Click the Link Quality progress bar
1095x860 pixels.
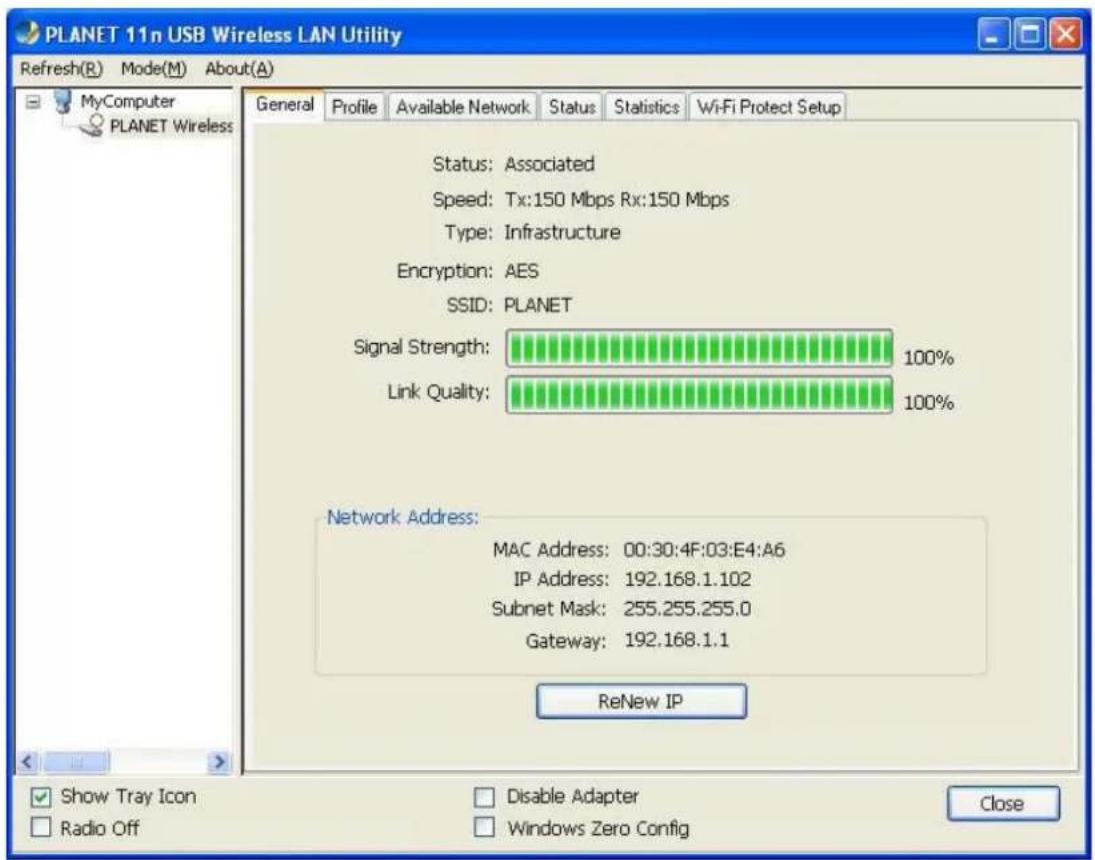tap(699, 395)
